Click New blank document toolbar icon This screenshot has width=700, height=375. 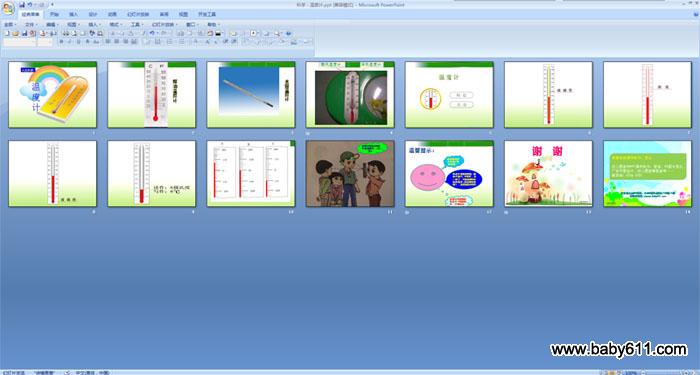click(x=6, y=33)
